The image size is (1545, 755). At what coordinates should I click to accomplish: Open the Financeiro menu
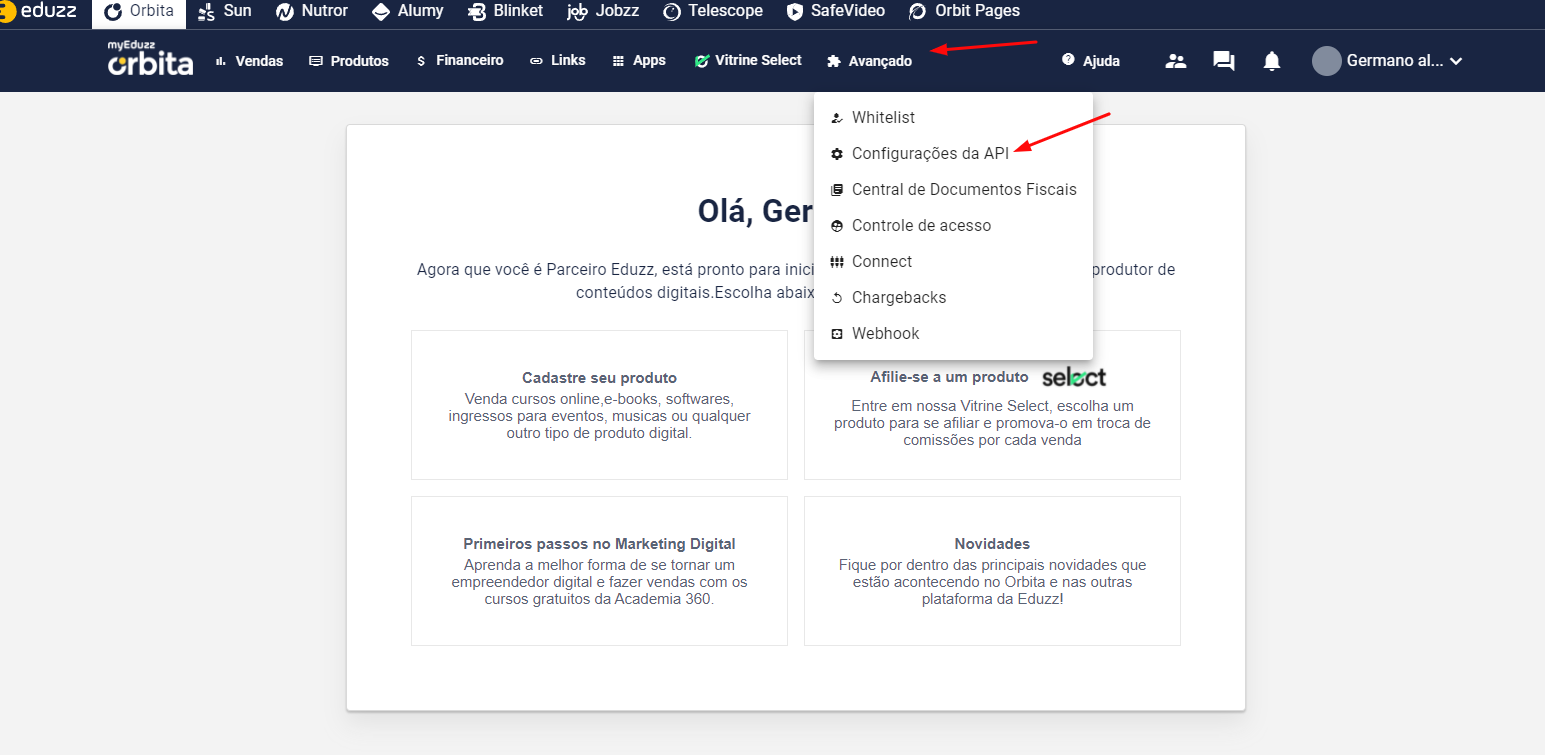tap(459, 61)
